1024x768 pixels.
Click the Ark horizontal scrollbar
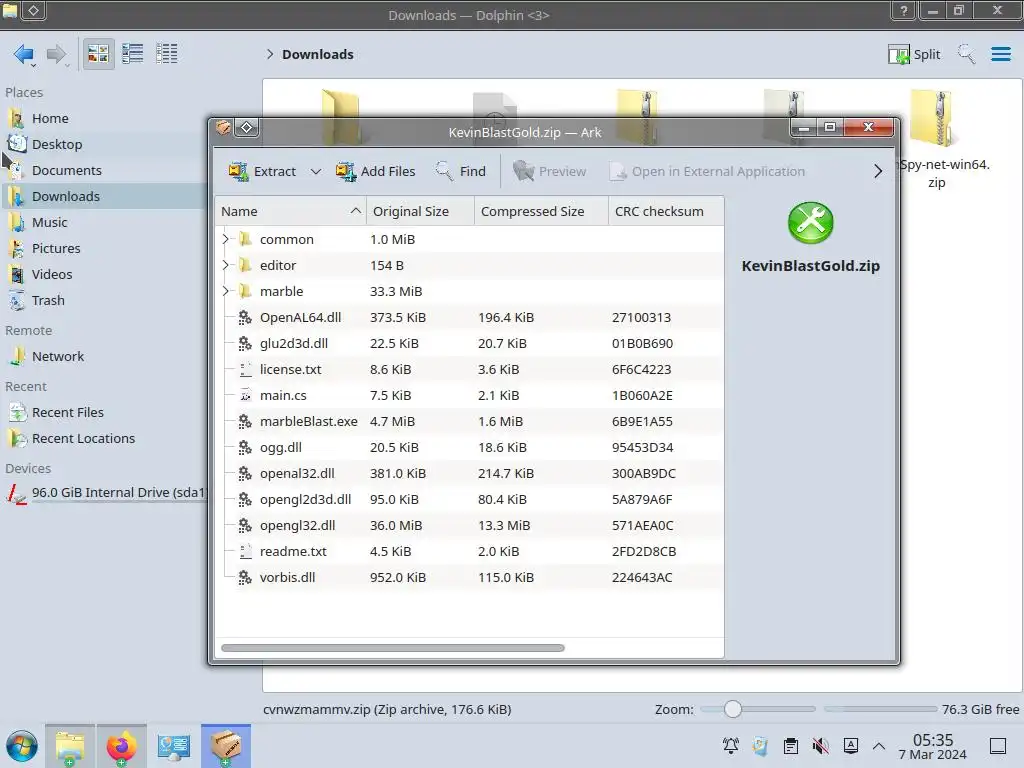(x=392, y=648)
